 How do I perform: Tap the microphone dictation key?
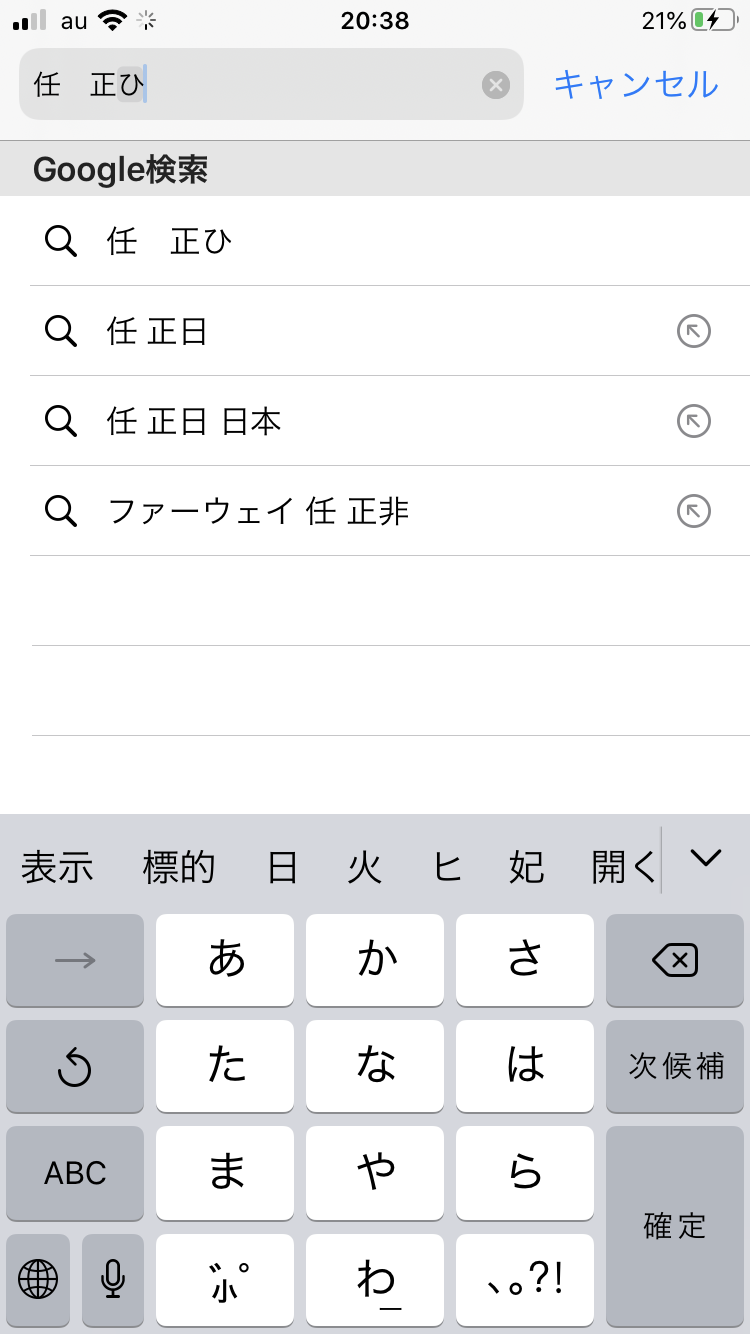(113, 1278)
